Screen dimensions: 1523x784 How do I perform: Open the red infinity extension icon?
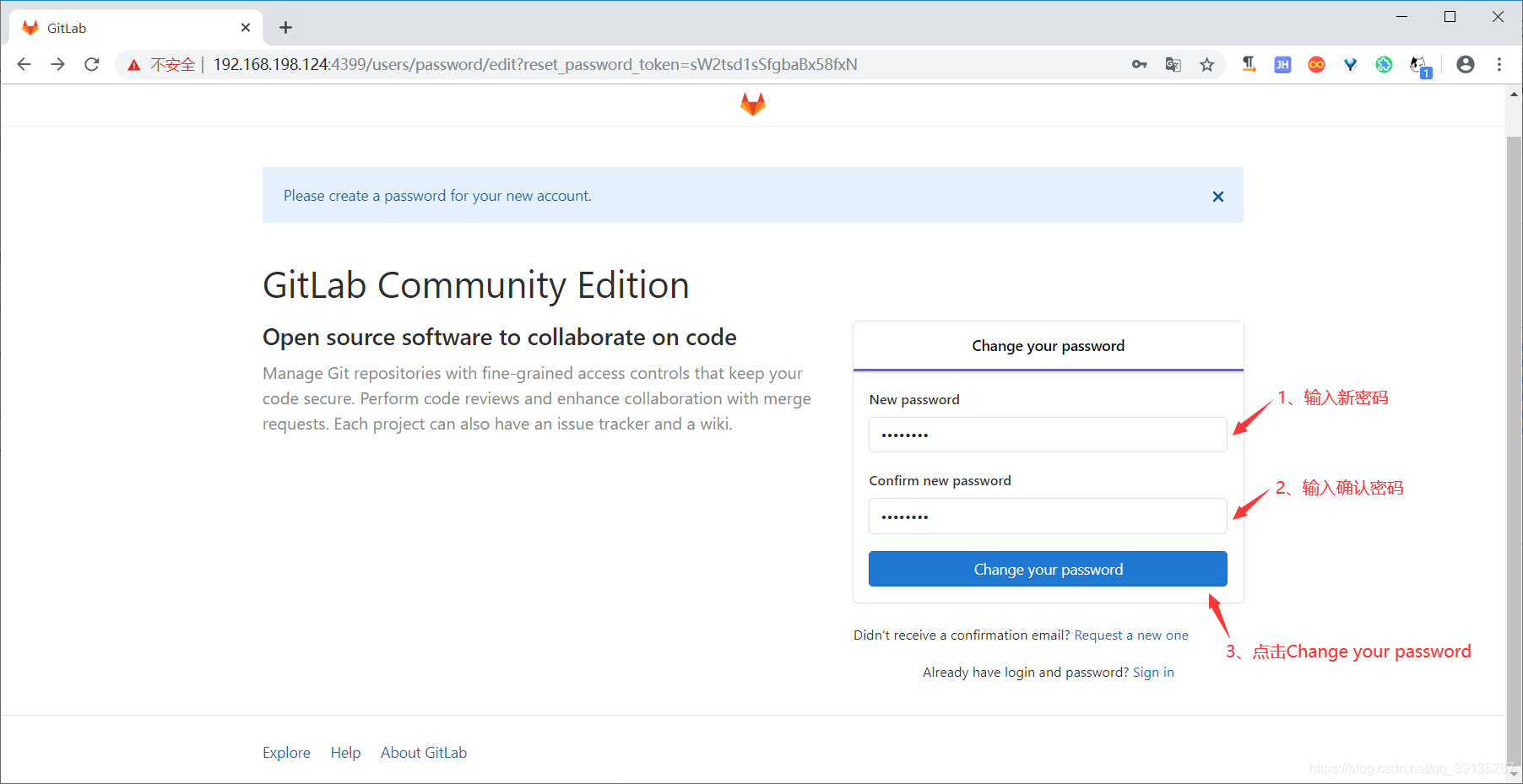click(x=1316, y=64)
